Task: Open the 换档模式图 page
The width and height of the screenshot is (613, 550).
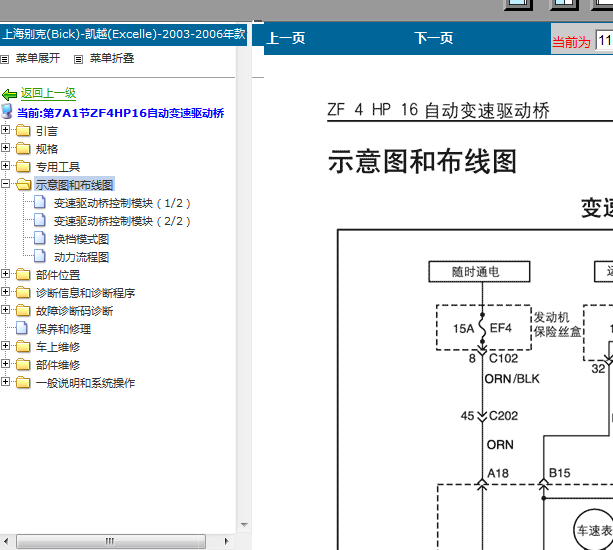Action: [x=81, y=239]
